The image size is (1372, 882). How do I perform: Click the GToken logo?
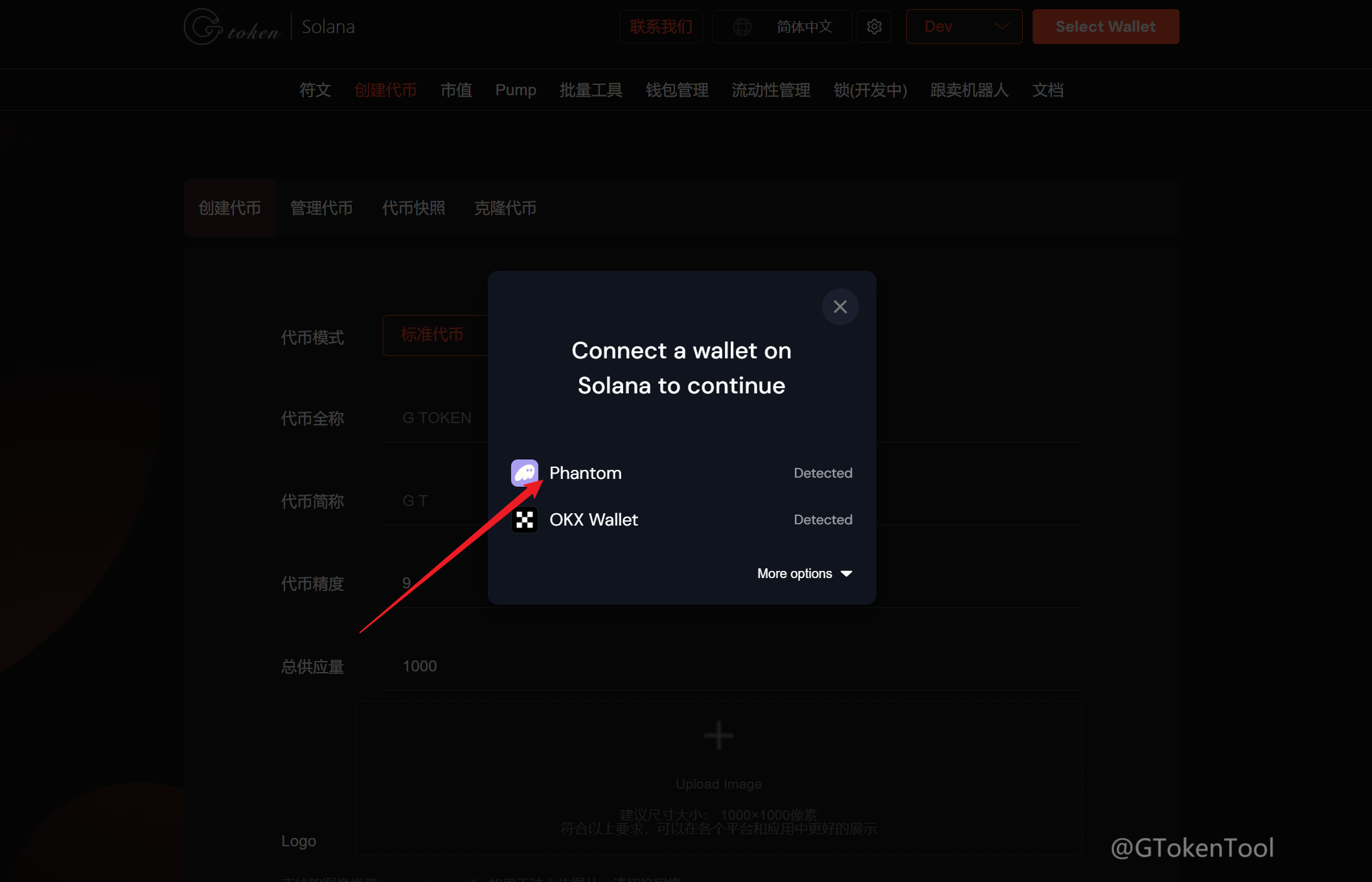232,27
